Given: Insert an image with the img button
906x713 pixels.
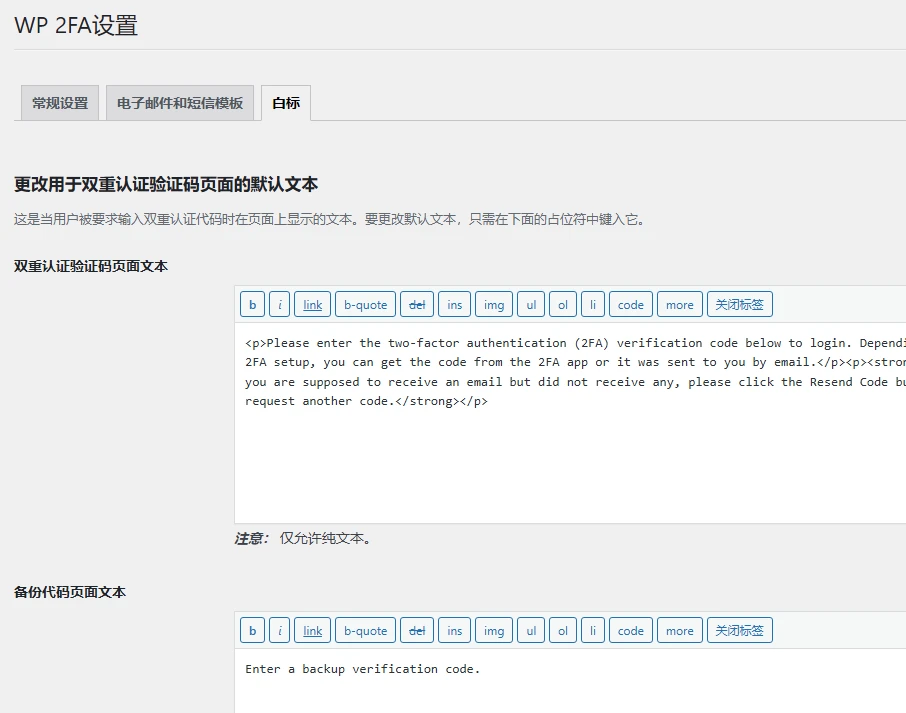Looking at the screenshot, I should [493, 304].
